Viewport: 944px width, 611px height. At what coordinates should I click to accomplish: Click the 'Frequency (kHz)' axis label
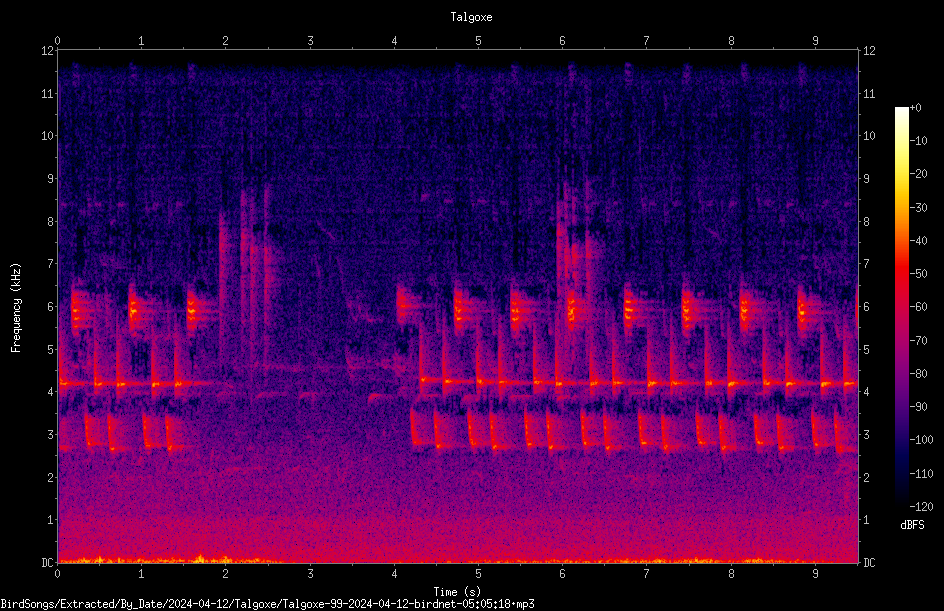coord(16,308)
